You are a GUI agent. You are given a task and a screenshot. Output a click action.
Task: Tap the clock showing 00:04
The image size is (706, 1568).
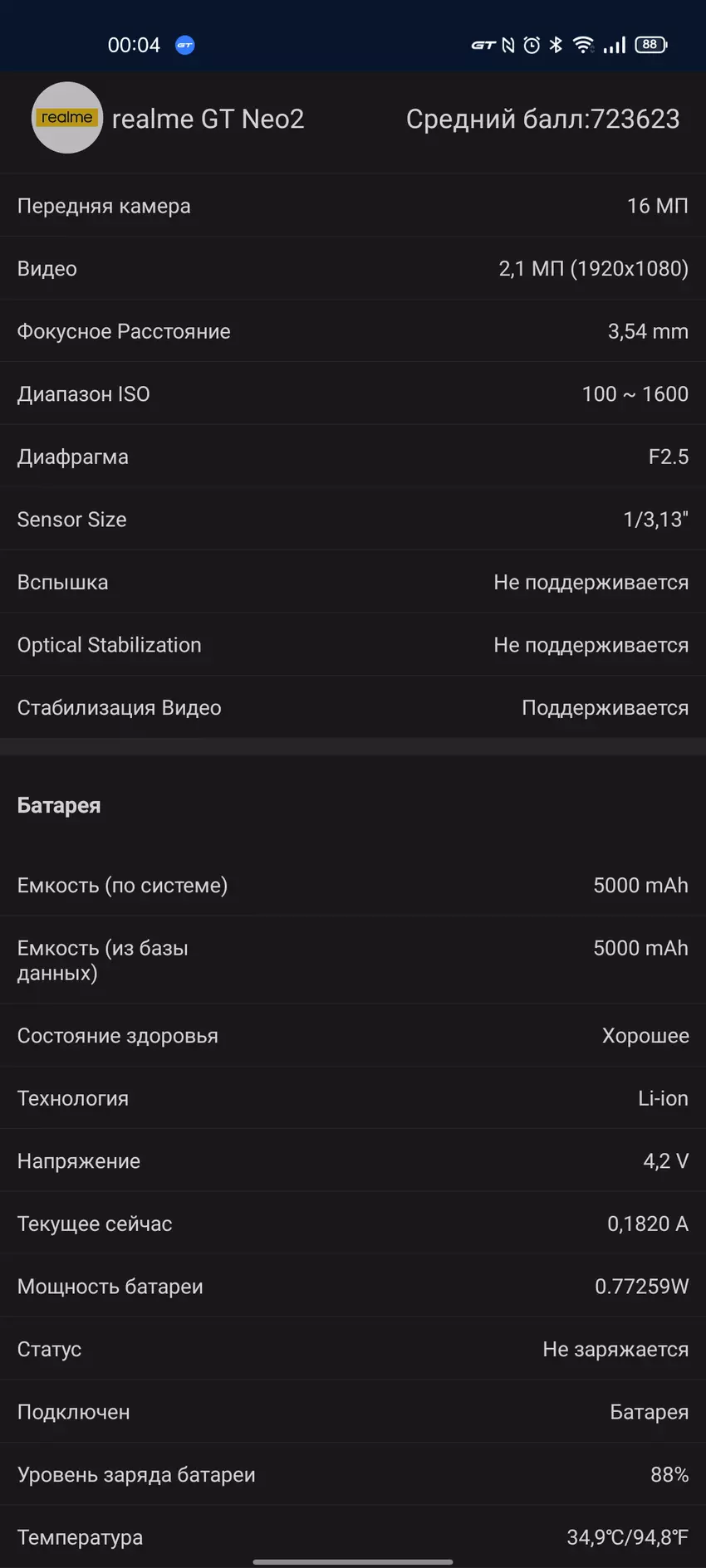[134, 46]
